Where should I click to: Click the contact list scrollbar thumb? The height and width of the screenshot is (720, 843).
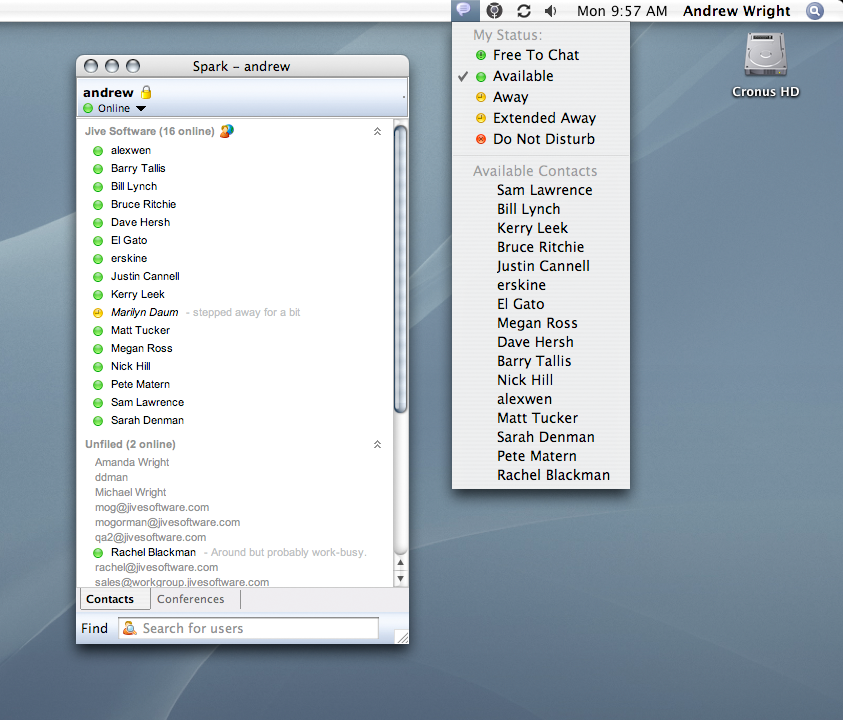tap(401, 268)
